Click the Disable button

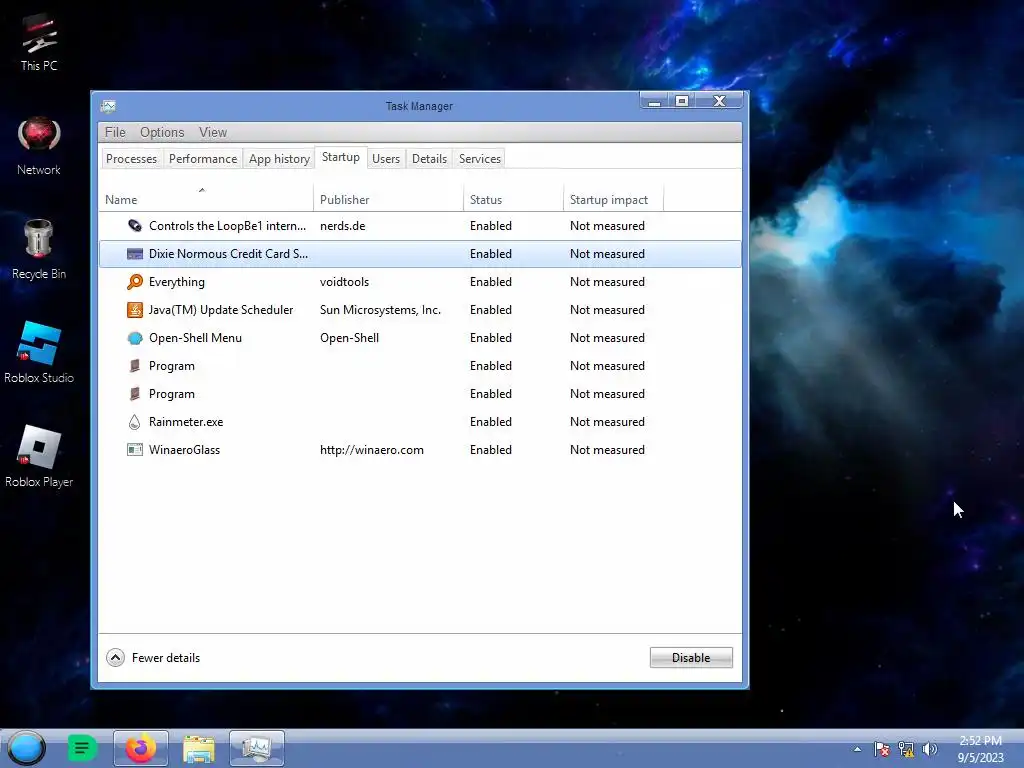[x=691, y=658]
